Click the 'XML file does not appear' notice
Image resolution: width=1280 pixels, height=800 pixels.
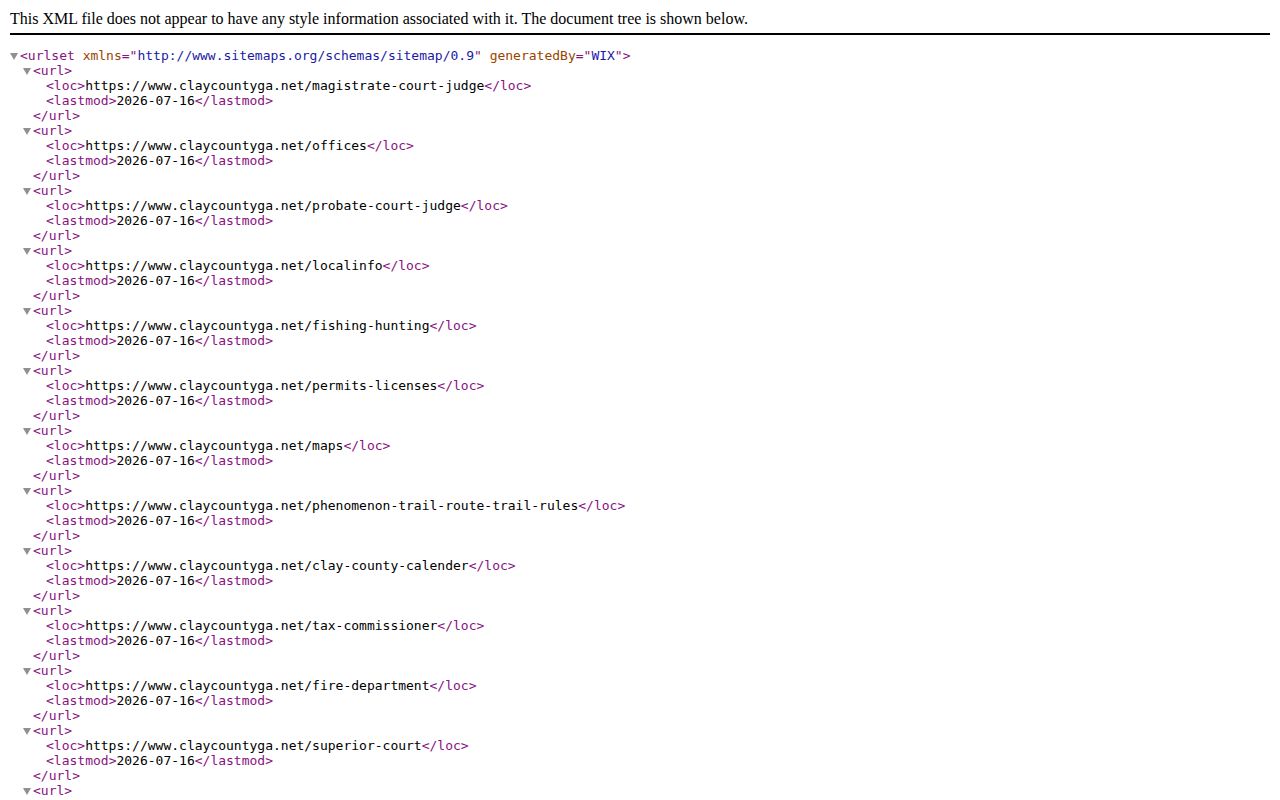point(379,19)
